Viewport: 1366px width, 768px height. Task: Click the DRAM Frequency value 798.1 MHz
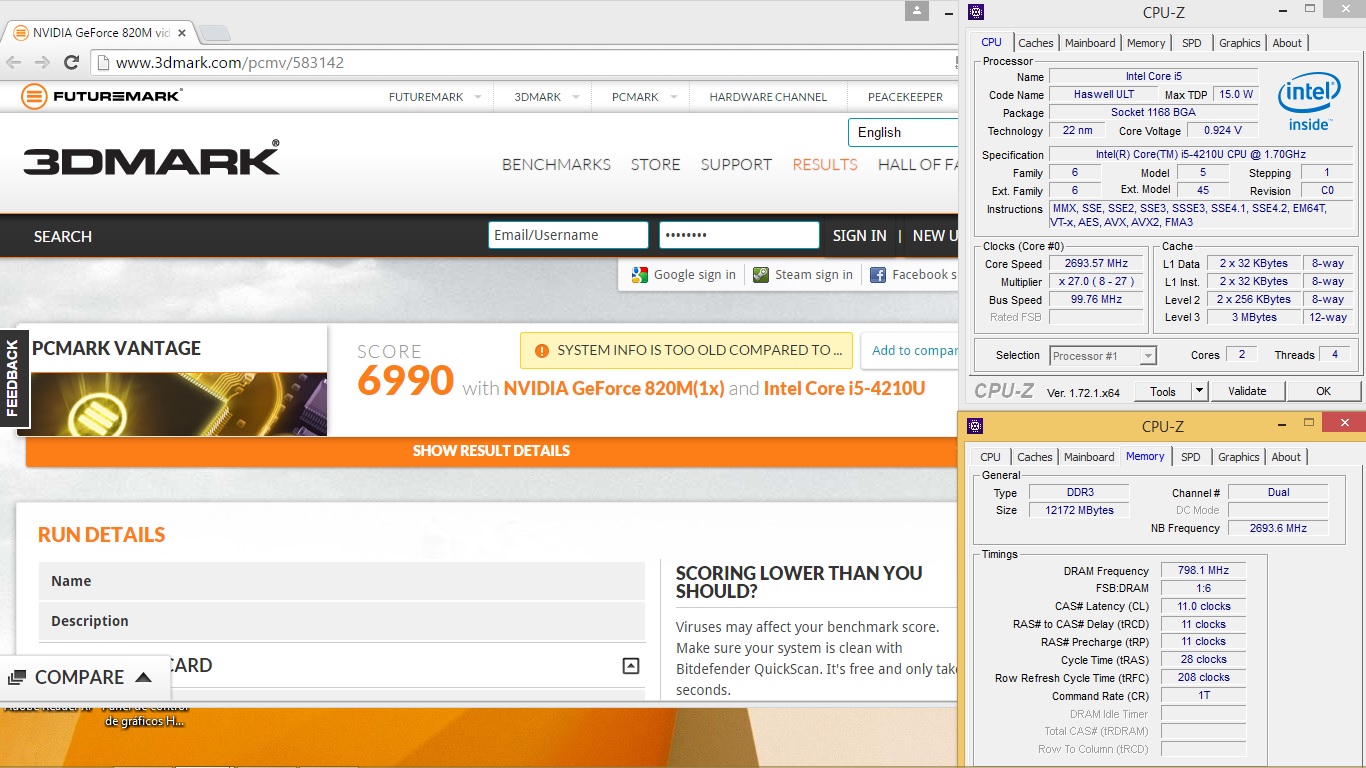[1203, 570]
